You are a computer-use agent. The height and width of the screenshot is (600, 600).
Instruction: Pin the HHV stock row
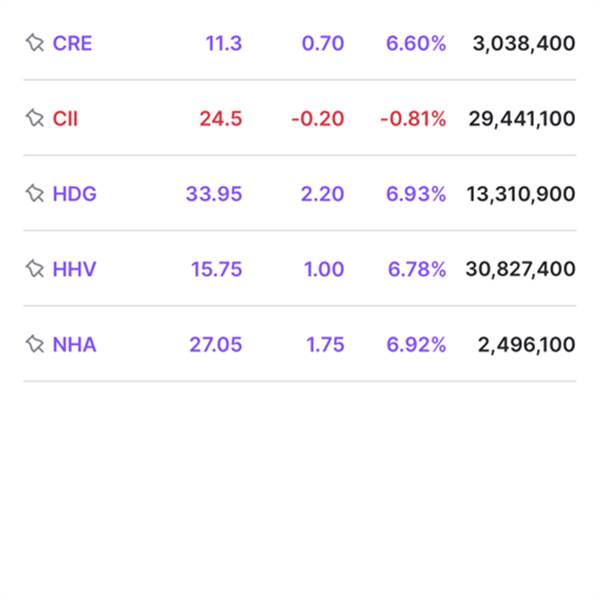35,269
